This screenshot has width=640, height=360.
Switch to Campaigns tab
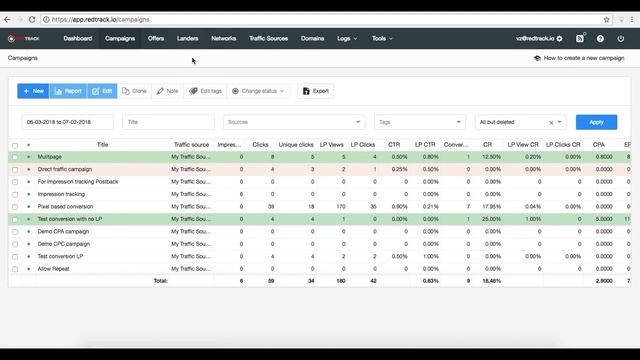tap(120, 38)
